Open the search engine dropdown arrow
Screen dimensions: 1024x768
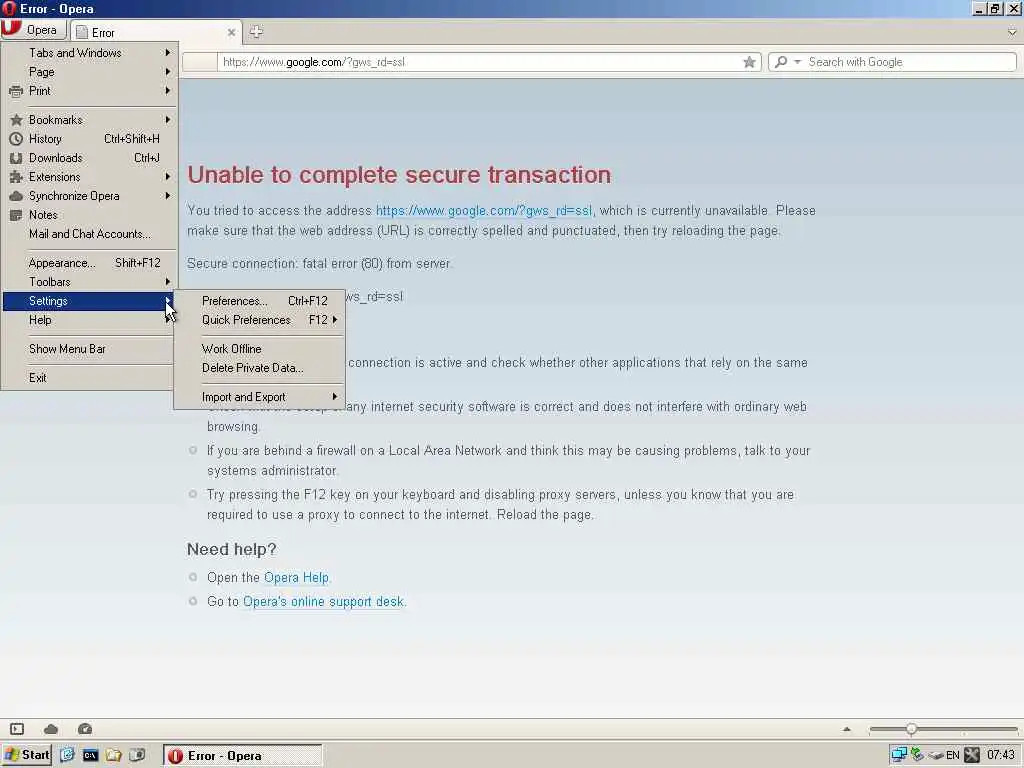tap(797, 62)
